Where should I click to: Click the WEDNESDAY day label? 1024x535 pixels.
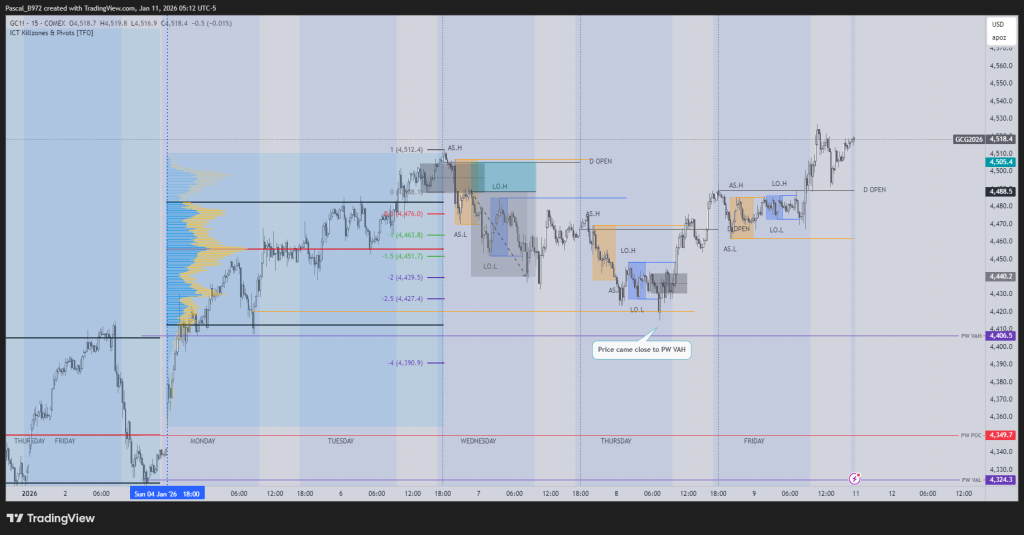[x=478, y=440]
